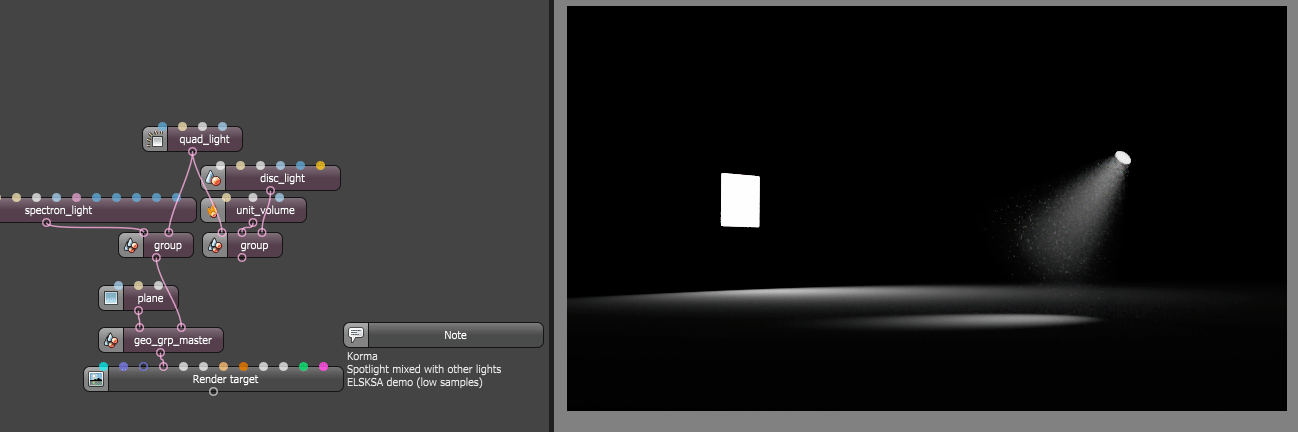Click the plane node's output pin

tap(138, 310)
